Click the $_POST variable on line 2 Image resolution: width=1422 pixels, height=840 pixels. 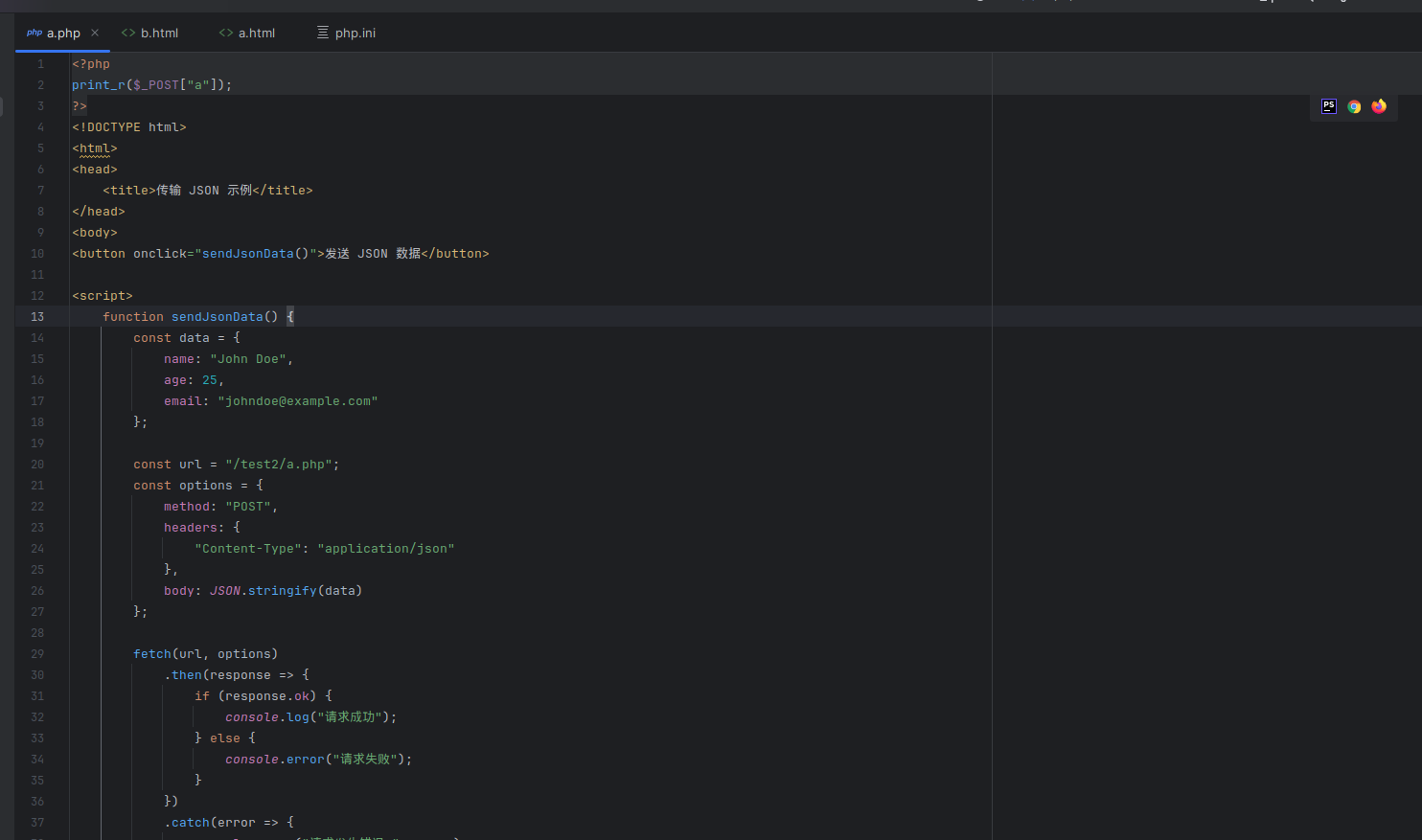pos(156,85)
